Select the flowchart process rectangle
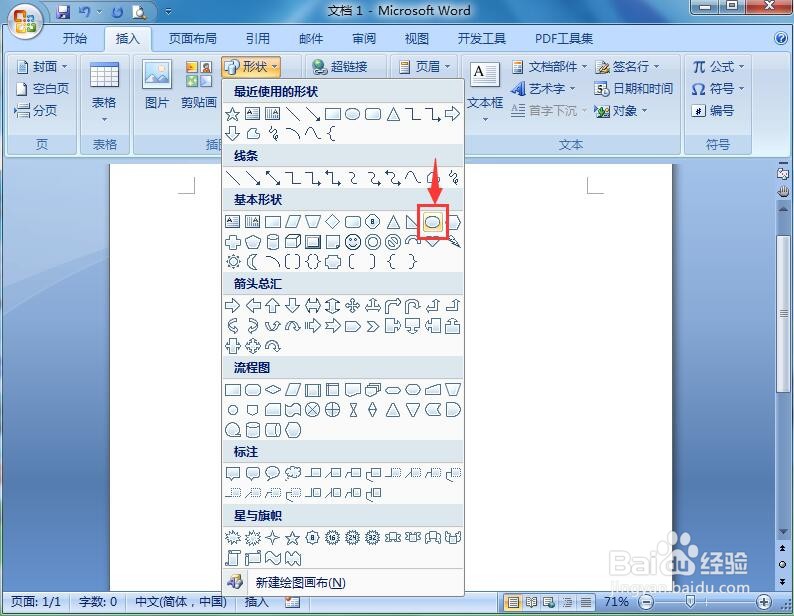This screenshot has height=616, width=794. pyautogui.click(x=233, y=390)
